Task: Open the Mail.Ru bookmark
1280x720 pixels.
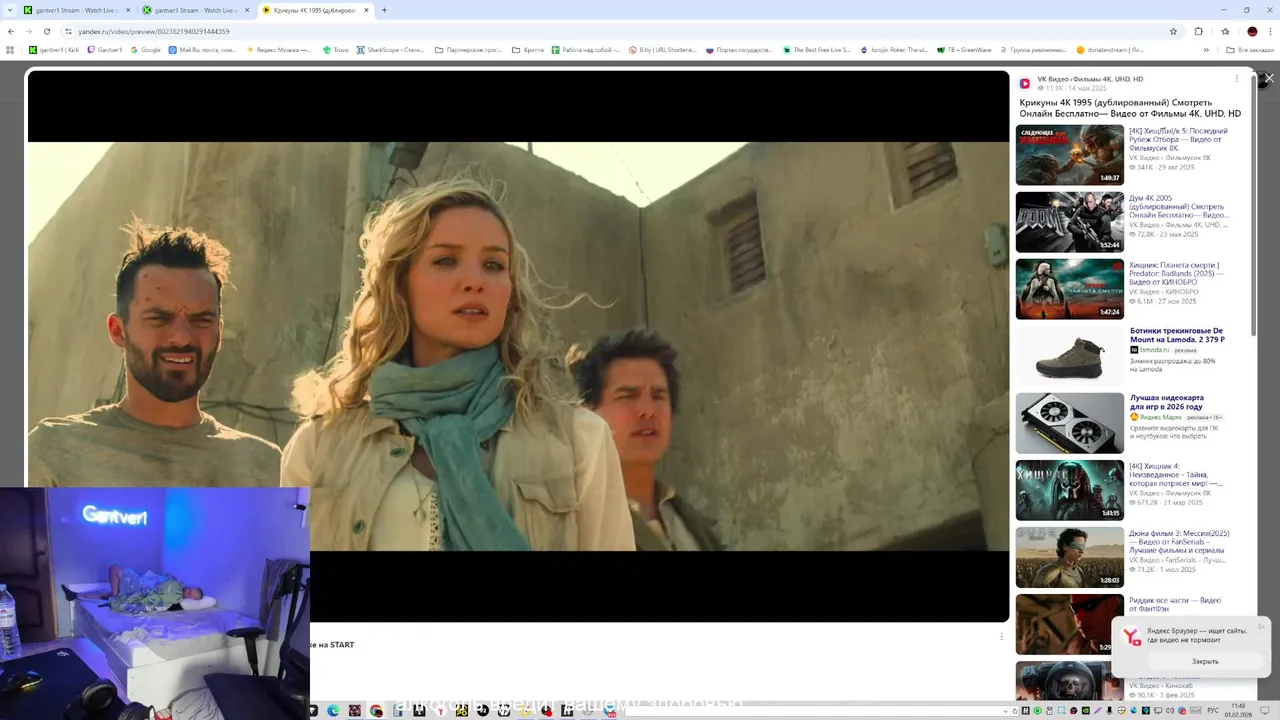Action: (203, 49)
